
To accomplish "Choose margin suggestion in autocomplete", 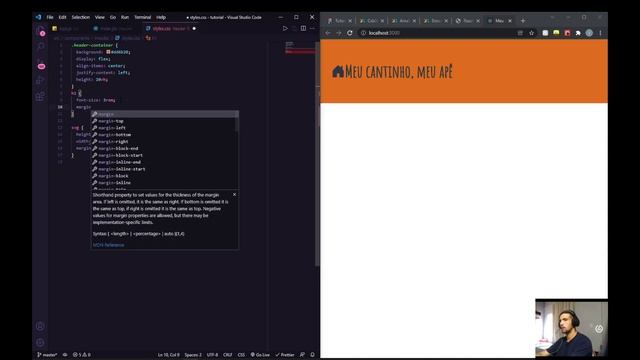I will [164, 114].
